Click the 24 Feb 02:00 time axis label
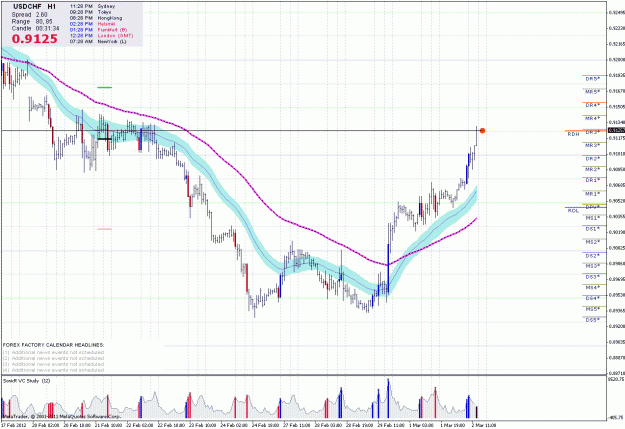Image resolution: width=625 pixels, height=429 pixels. pyautogui.click(x=233, y=425)
